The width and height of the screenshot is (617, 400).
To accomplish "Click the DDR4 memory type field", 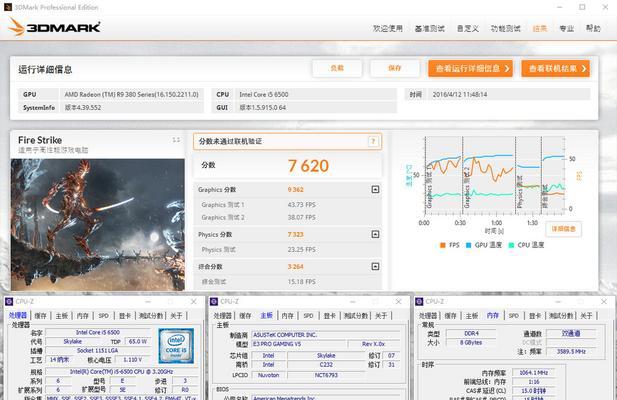I will click(x=471, y=333).
